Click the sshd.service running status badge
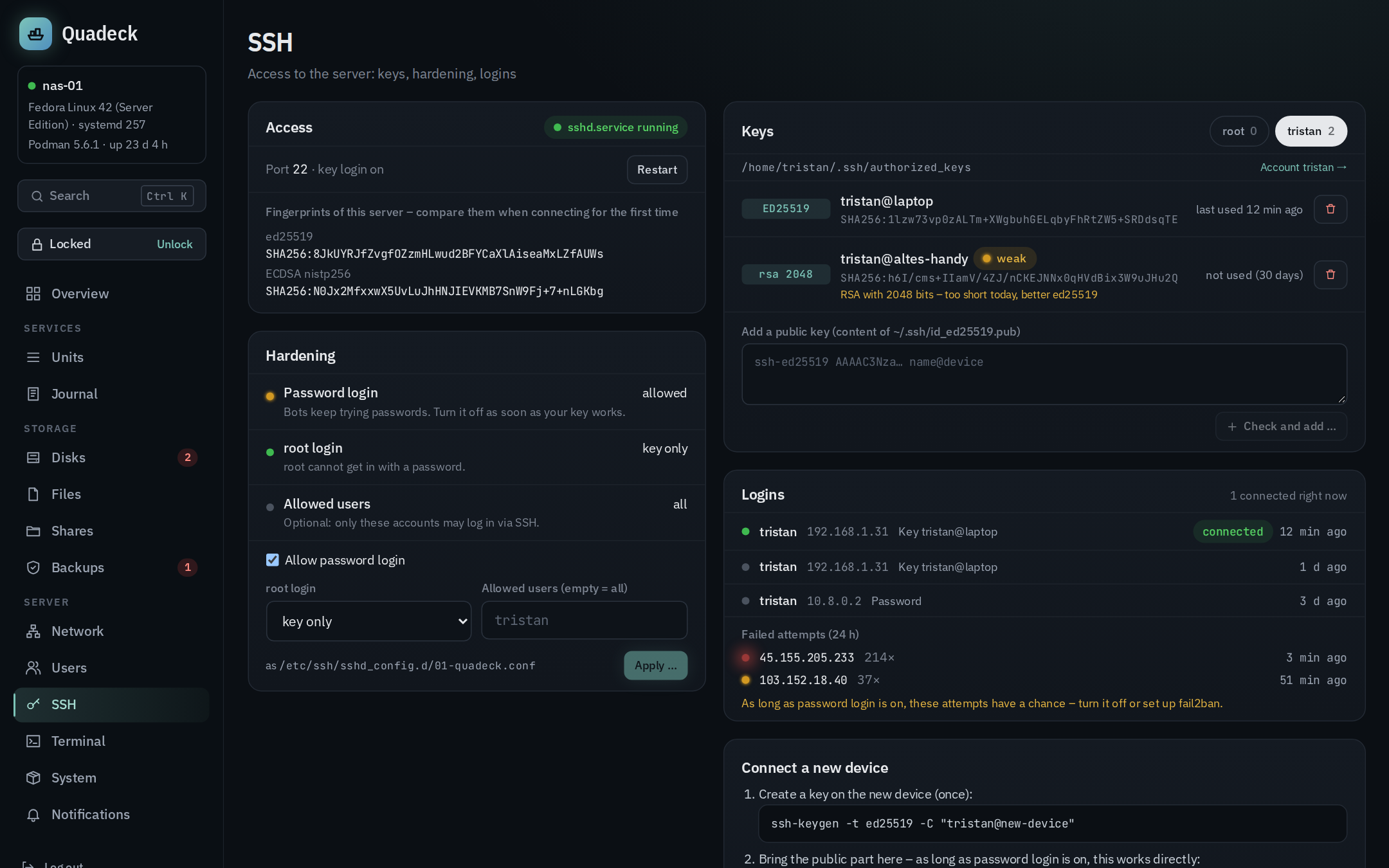 (616, 127)
